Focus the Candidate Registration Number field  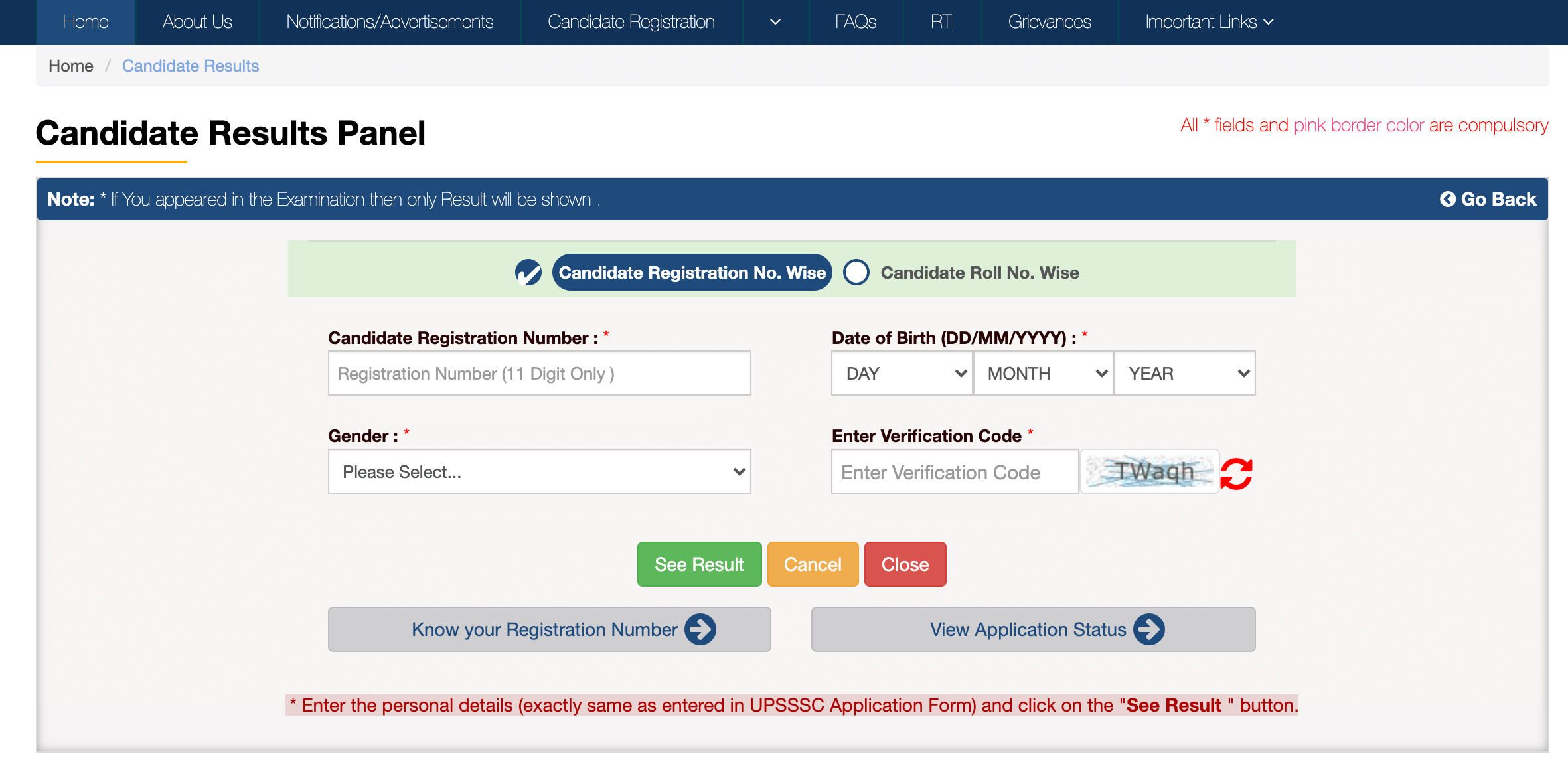click(540, 373)
